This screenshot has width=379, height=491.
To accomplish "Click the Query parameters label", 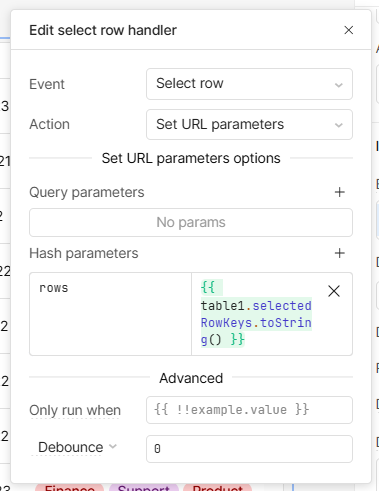I will pos(87,192).
